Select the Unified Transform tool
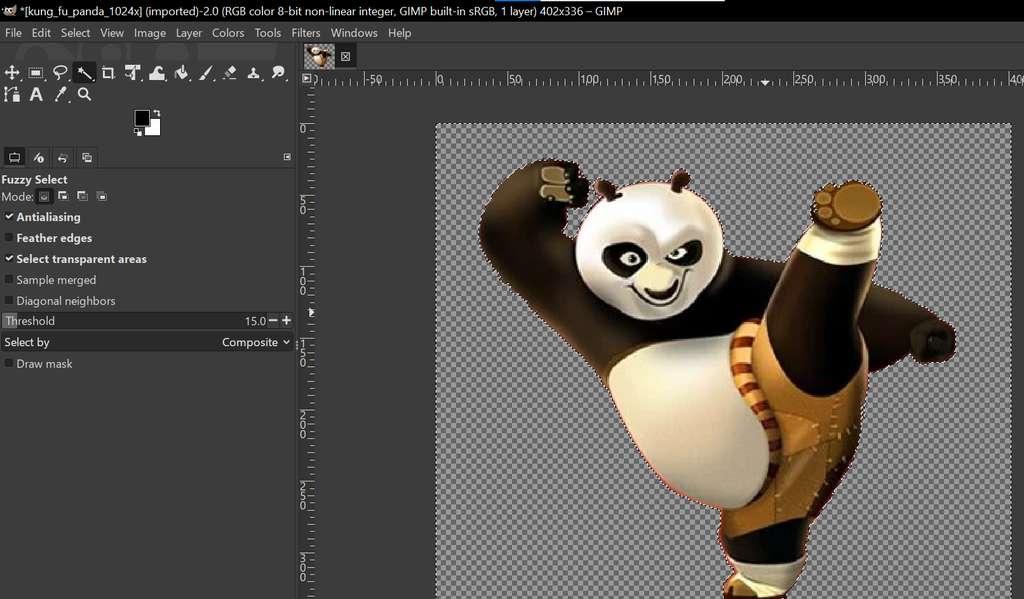Image resolution: width=1024 pixels, height=599 pixels. point(133,73)
